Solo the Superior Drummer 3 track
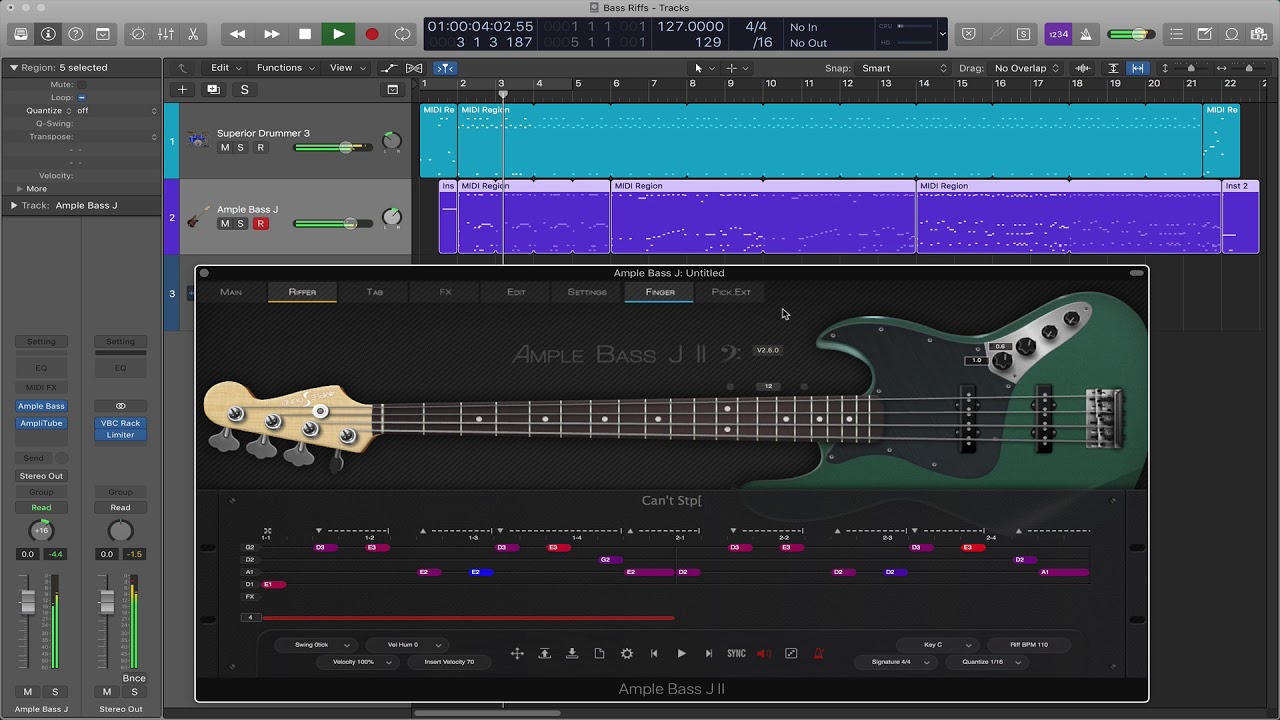This screenshot has width=1280, height=720. click(240, 148)
